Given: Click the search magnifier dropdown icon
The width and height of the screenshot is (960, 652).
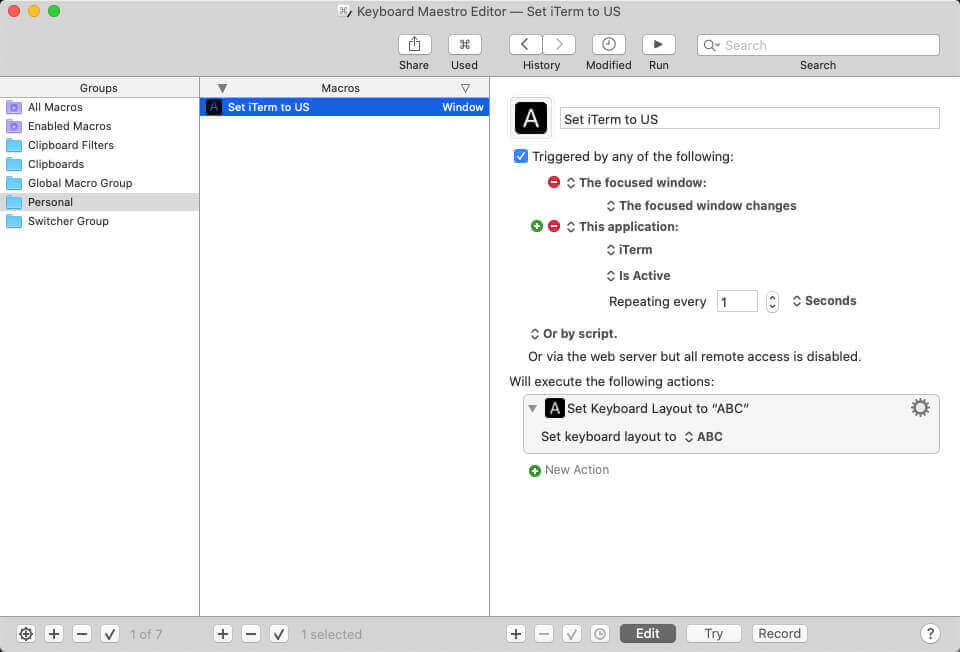Looking at the screenshot, I should [x=711, y=45].
